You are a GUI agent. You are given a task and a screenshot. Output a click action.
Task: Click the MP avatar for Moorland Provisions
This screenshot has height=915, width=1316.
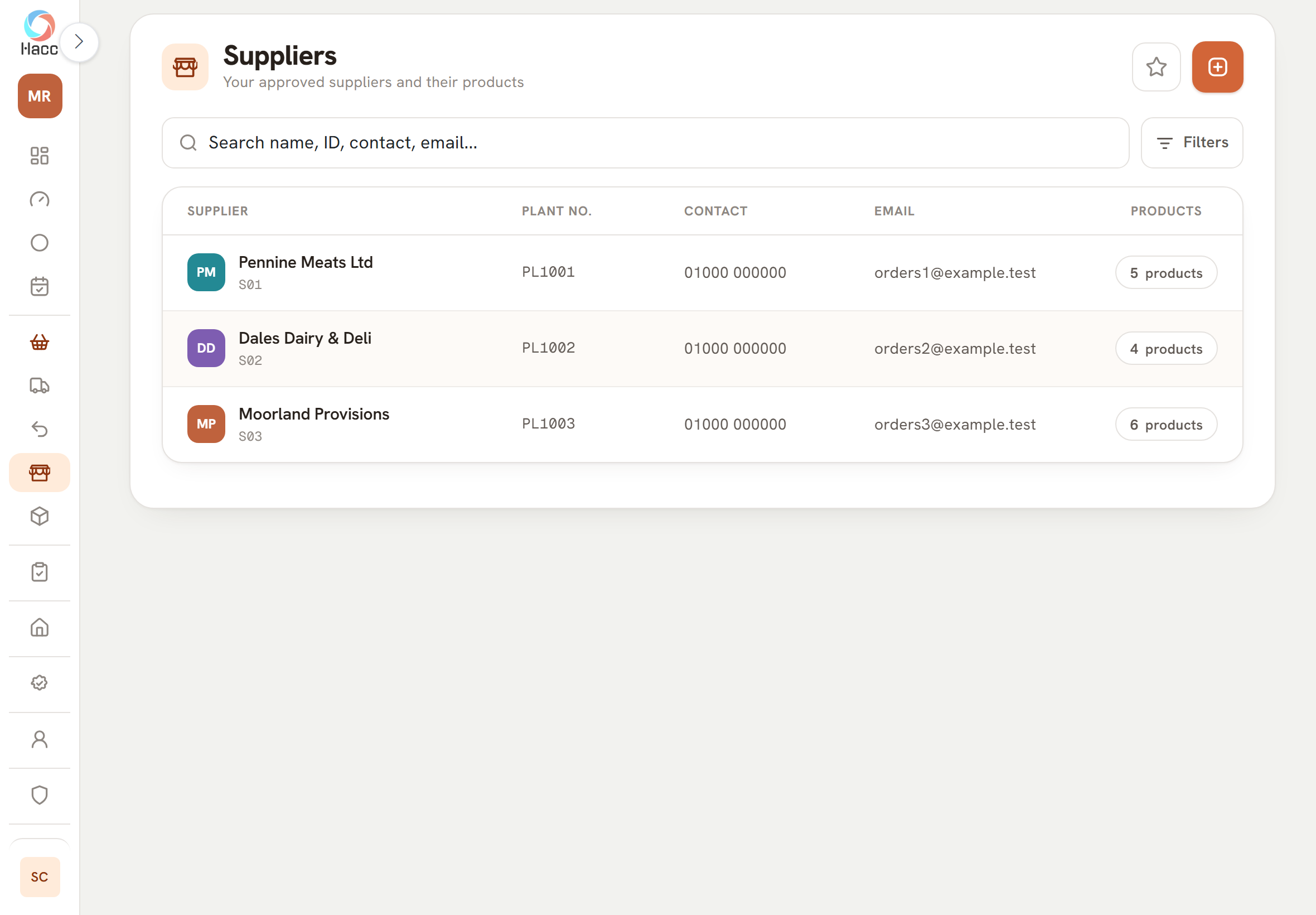point(206,423)
